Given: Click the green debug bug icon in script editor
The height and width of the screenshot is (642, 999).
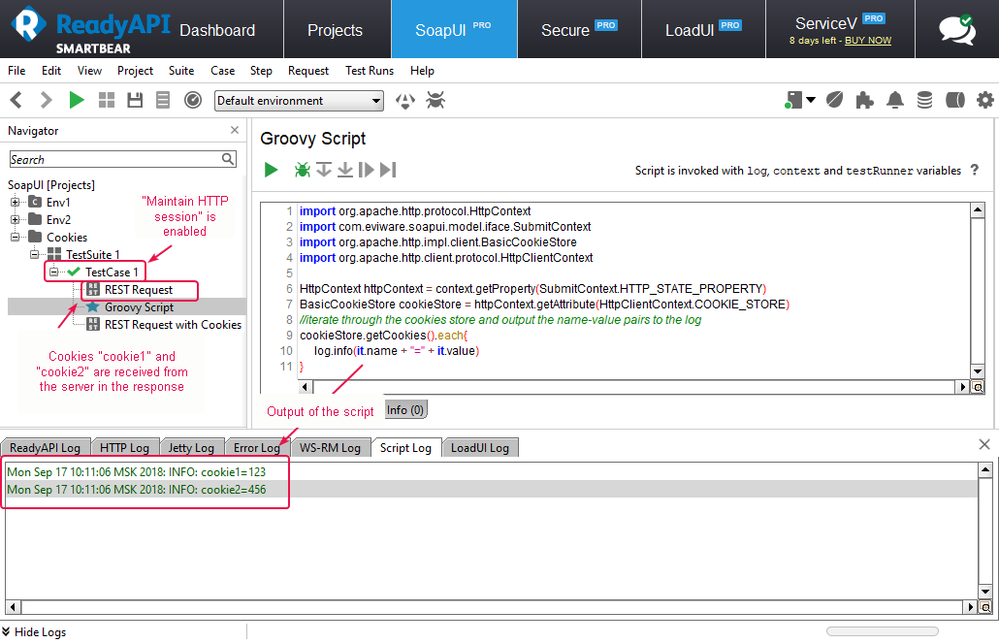Looking at the screenshot, I should coord(302,170).
